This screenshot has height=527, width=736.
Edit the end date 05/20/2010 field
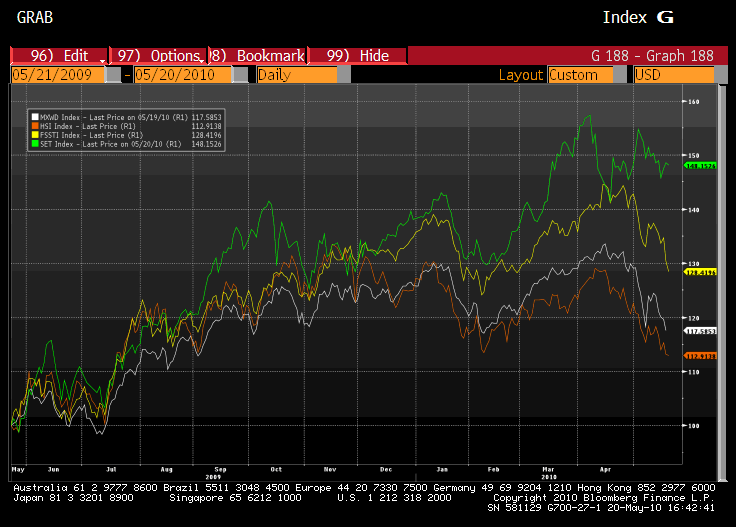[183, 75]
